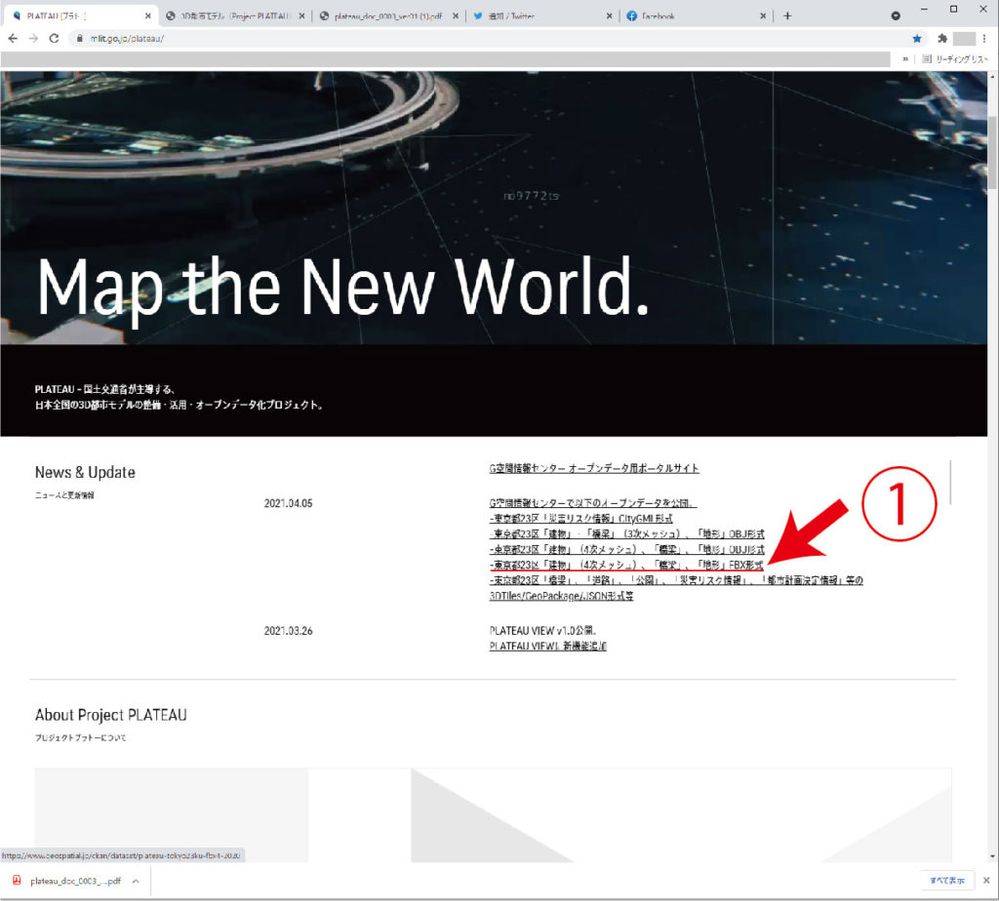Click the scrollbar down arrow
999x901 pixels.
pyautogui.click(x=993, y=857)
